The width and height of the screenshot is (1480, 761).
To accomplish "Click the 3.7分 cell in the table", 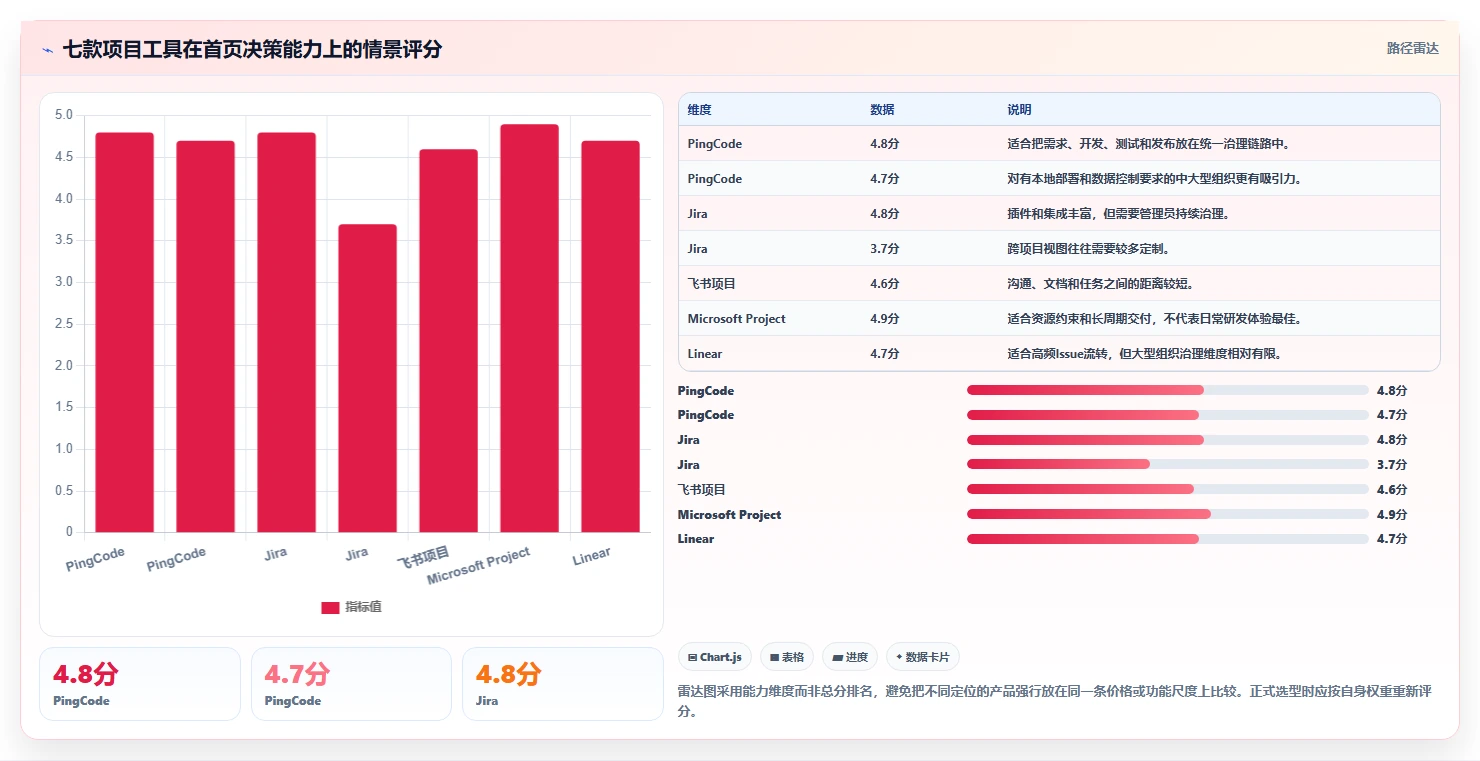I will tap(884, 249).
